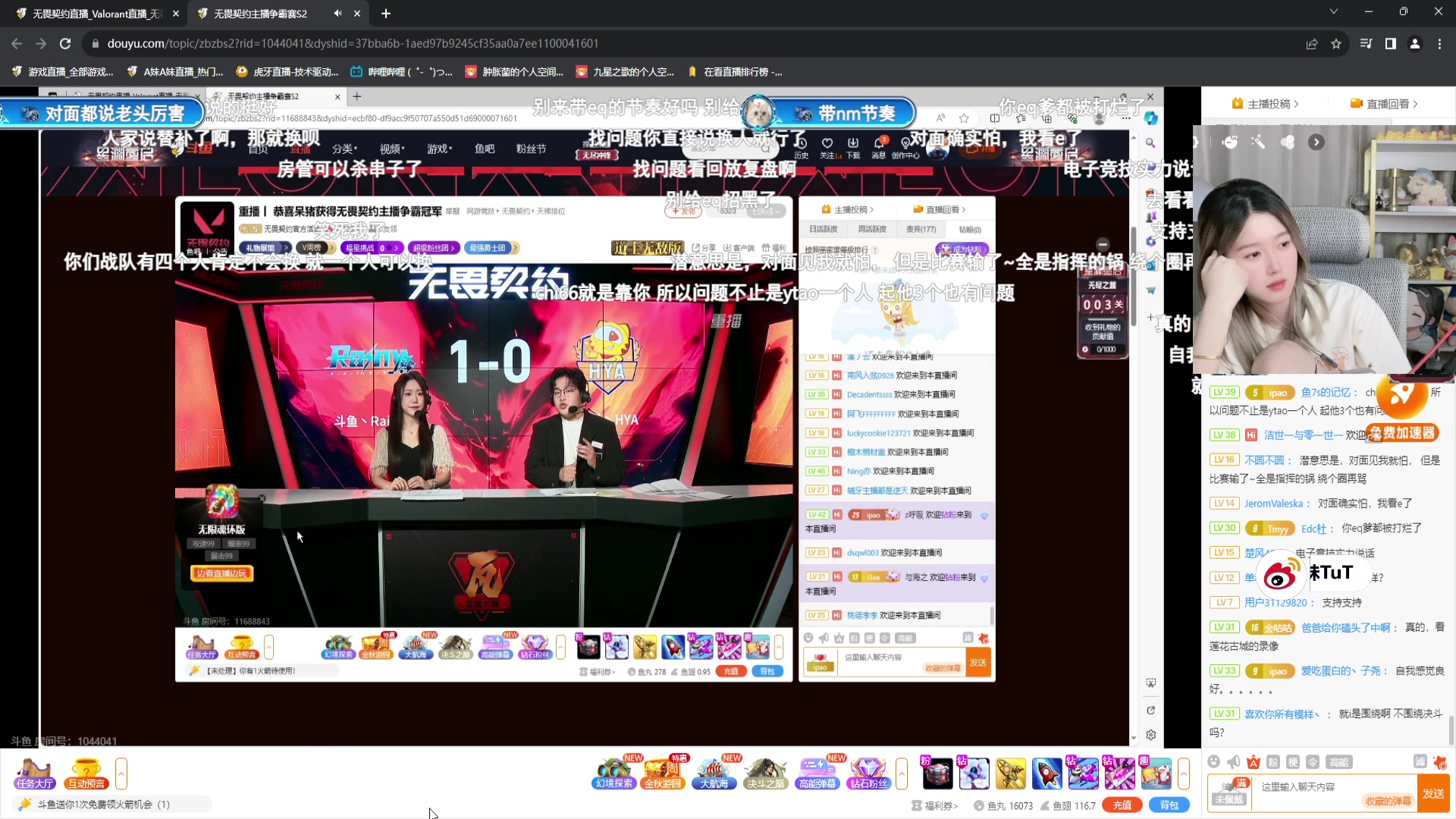
Task: Open the 滤 danmaku filter icon
Action: pos(1420,761)
